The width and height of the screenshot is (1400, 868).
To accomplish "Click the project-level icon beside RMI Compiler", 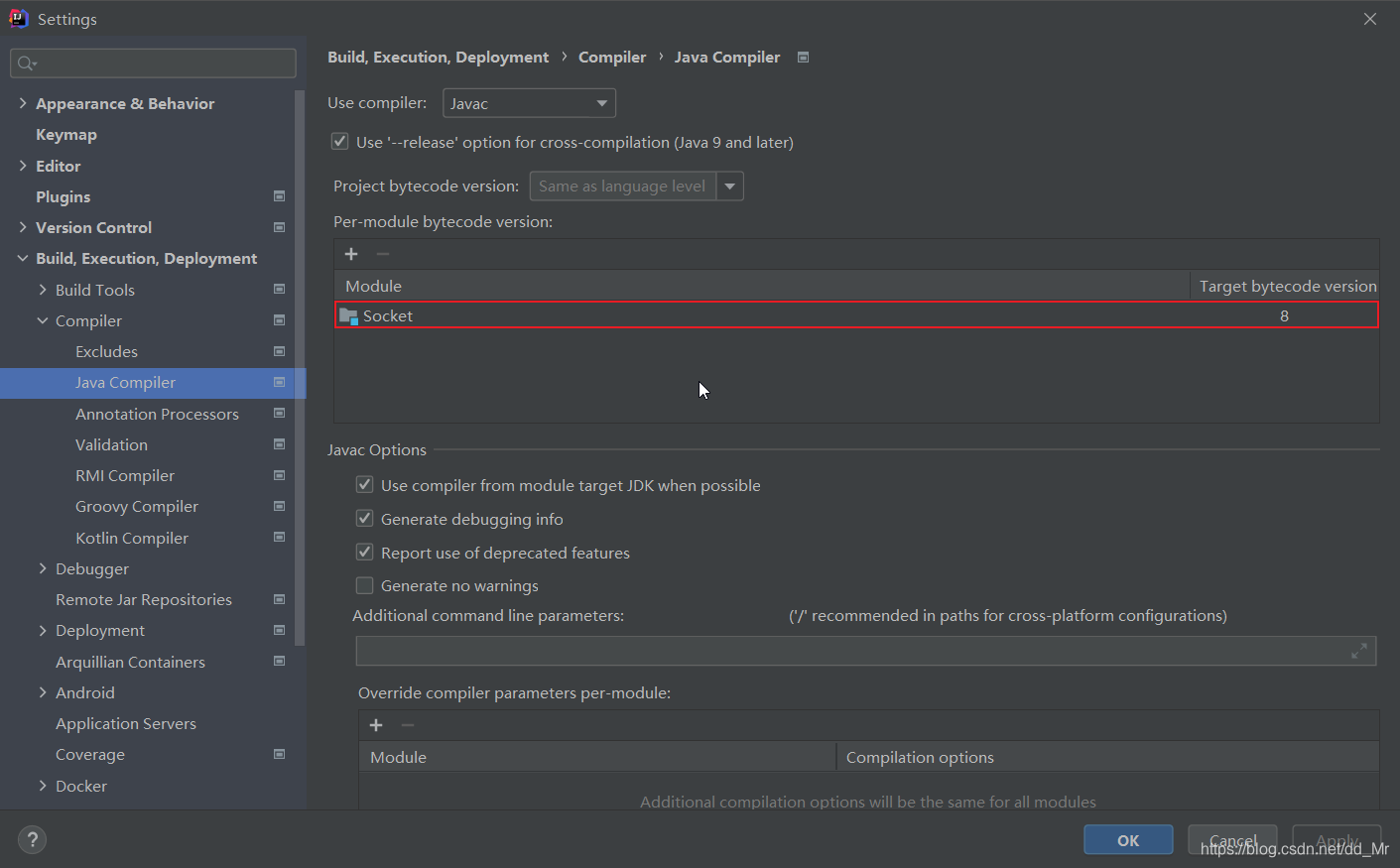I will click(280, 475).
